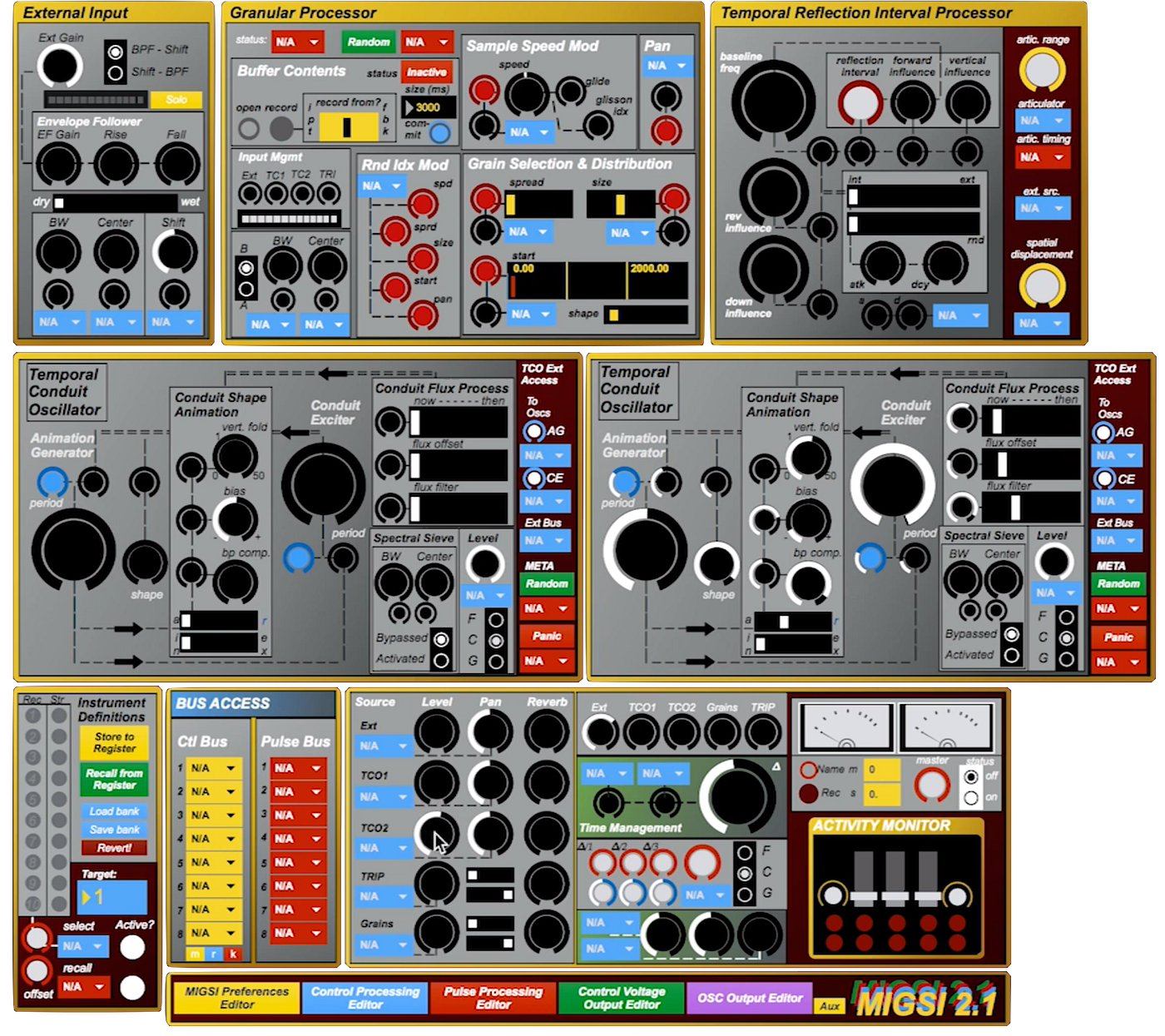Select the Shift - BPF radio option
This screenshot has height=1036, width=1165.
(x=116, y=73)
